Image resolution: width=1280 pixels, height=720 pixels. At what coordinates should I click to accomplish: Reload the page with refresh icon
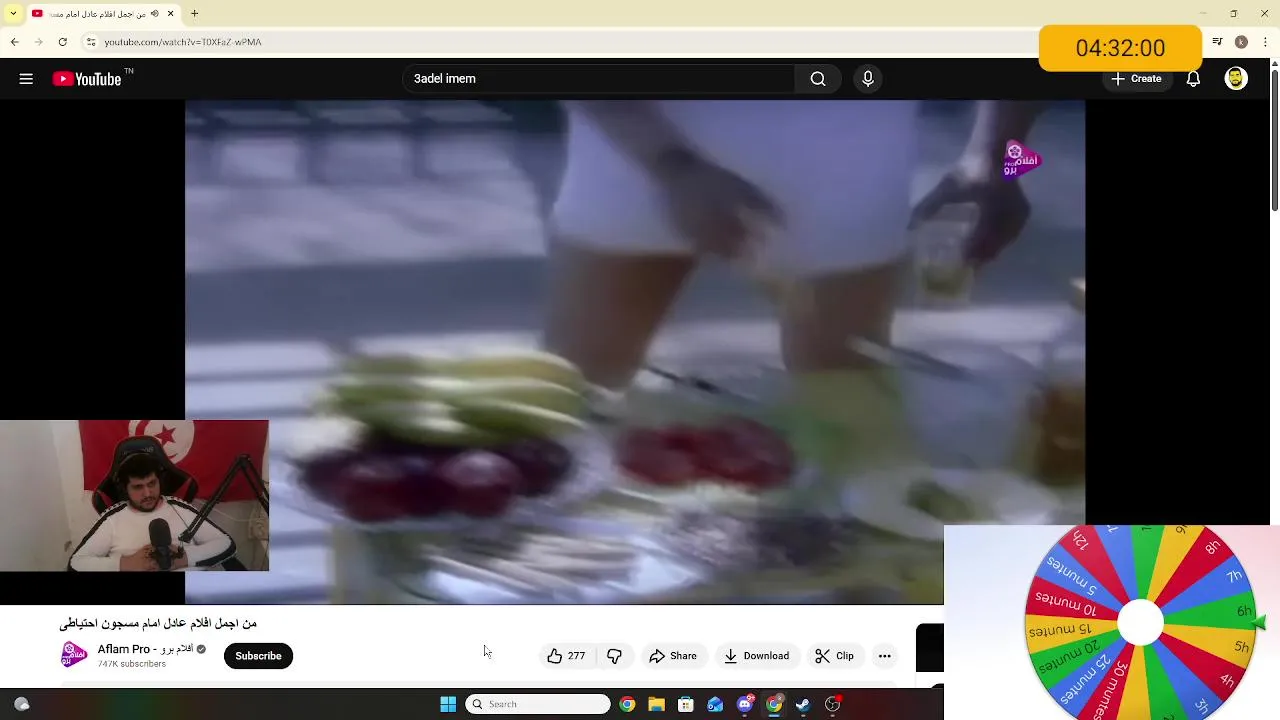pyautogui.click(x=62, y=42)
